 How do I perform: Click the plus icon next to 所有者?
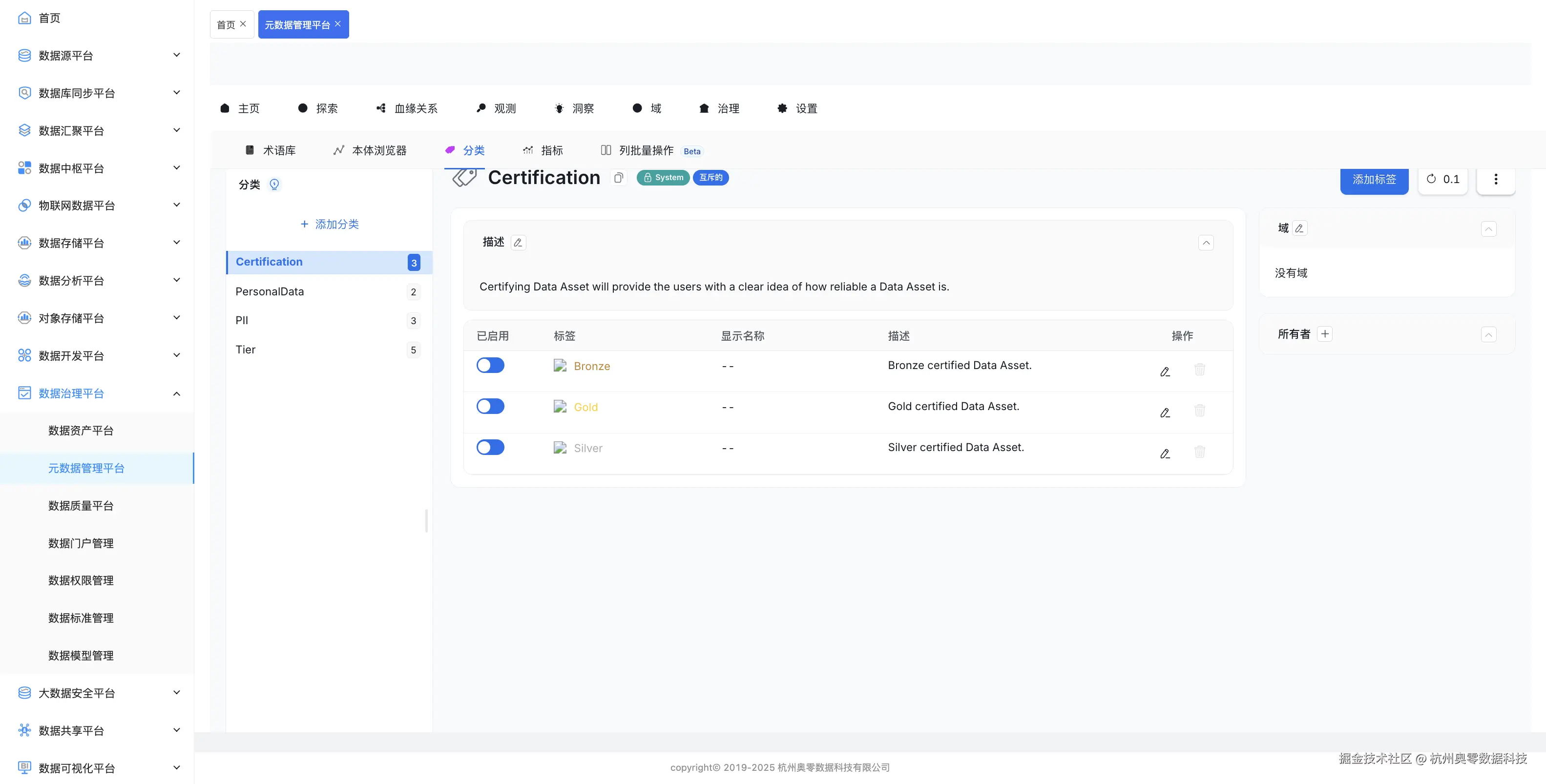tap(1324, 334)
